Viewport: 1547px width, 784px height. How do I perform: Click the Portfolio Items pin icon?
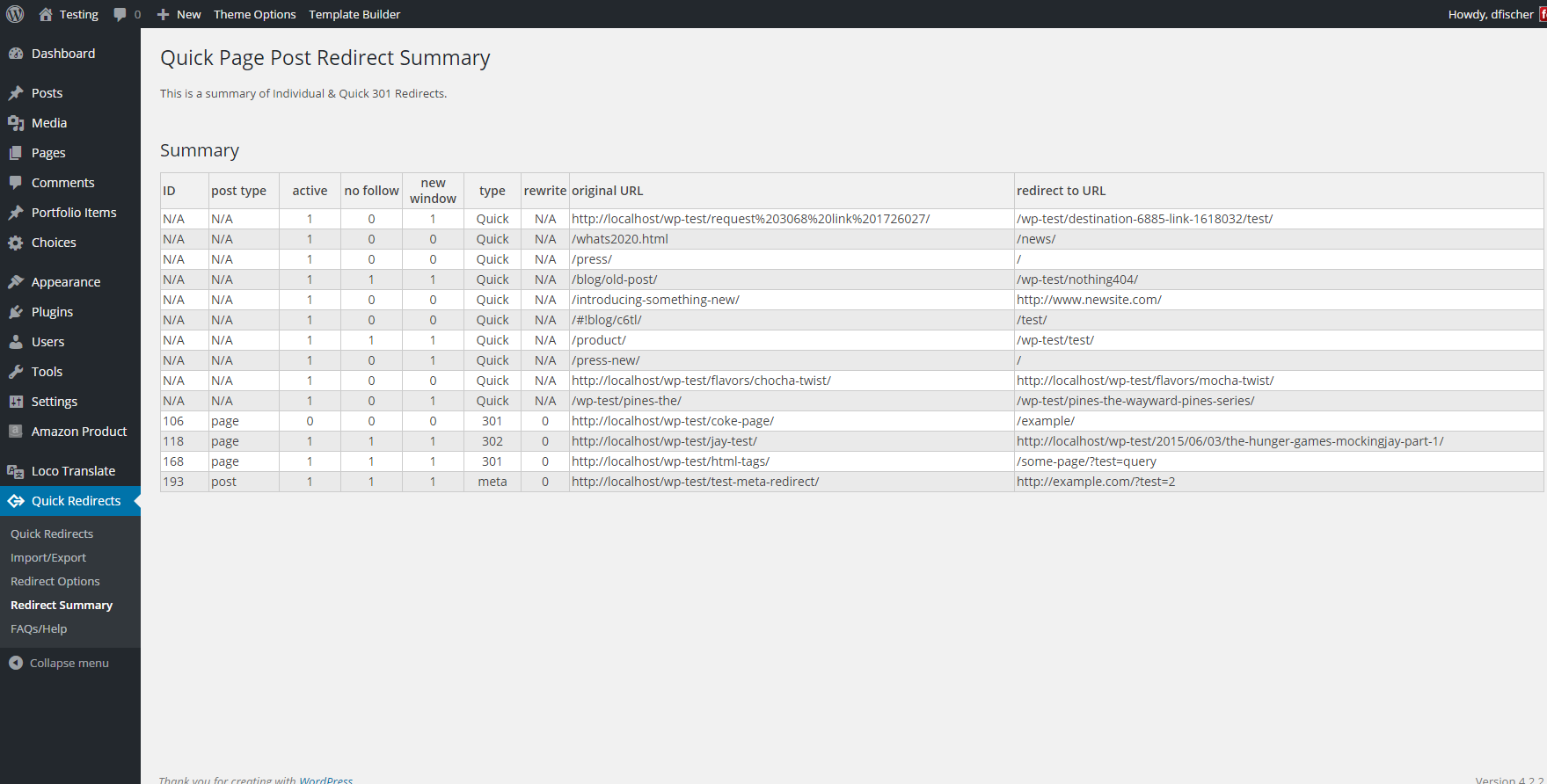tap(16, 213)
